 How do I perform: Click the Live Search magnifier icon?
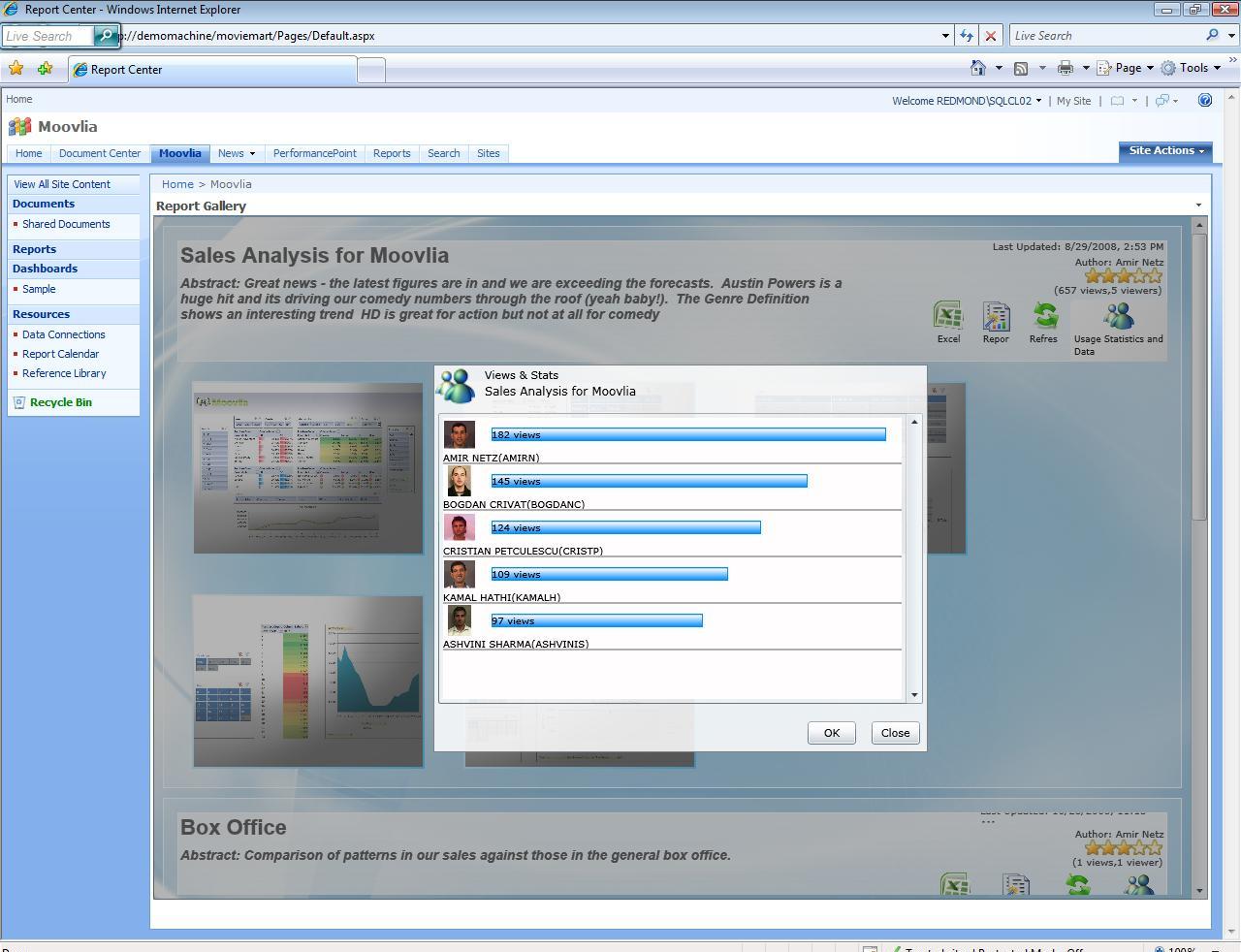point(1212,36)
